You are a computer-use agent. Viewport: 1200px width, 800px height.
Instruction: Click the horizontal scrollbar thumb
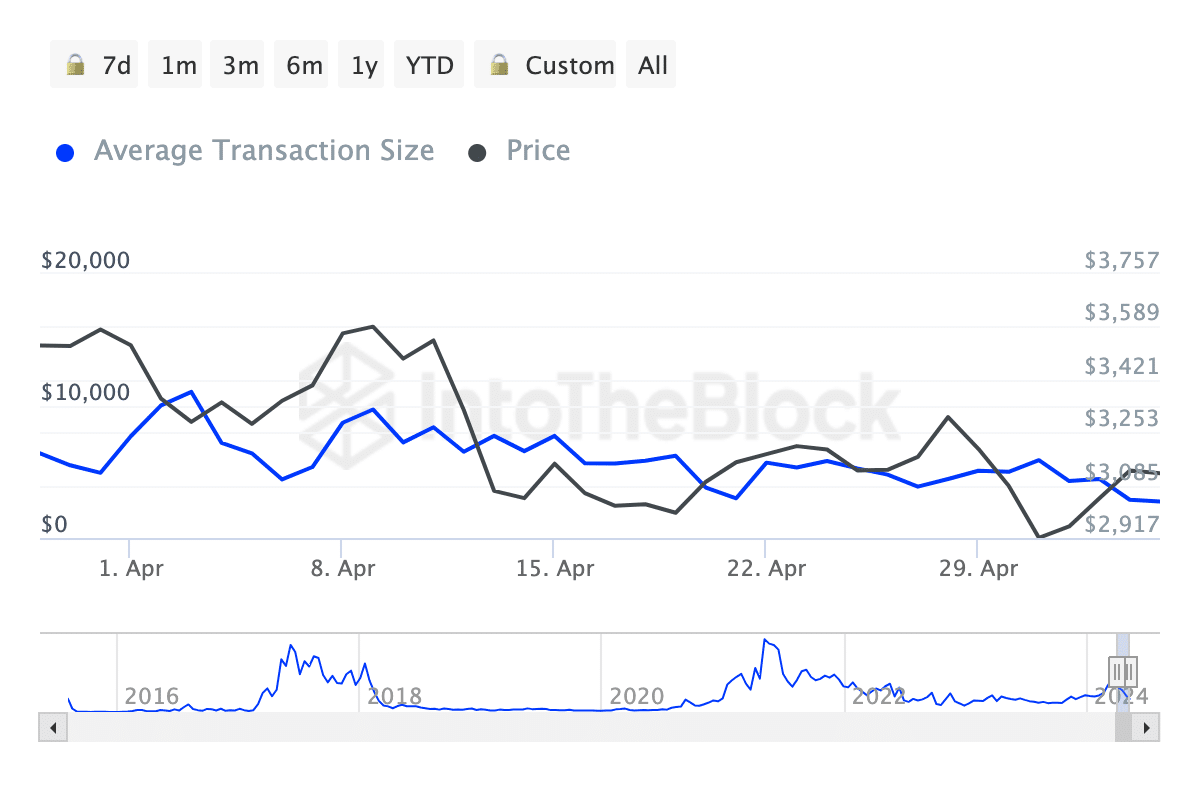1123,727
